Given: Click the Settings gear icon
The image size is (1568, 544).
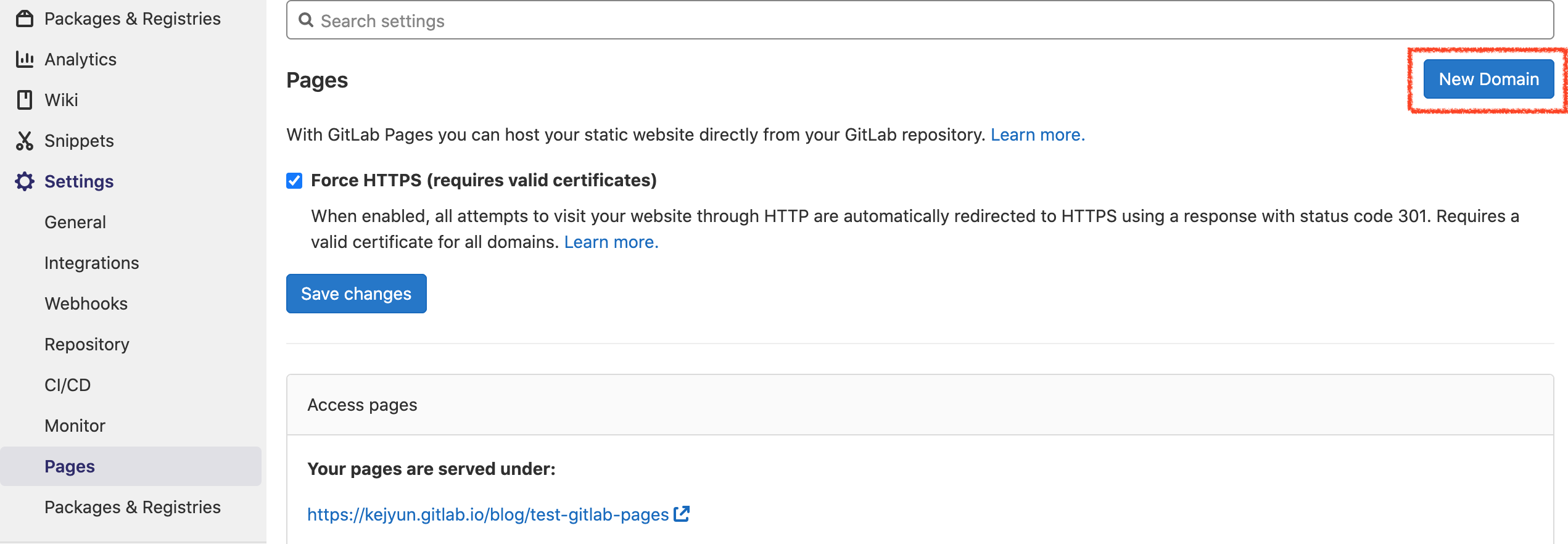Looking at the screenshot, I should (25, 181).
